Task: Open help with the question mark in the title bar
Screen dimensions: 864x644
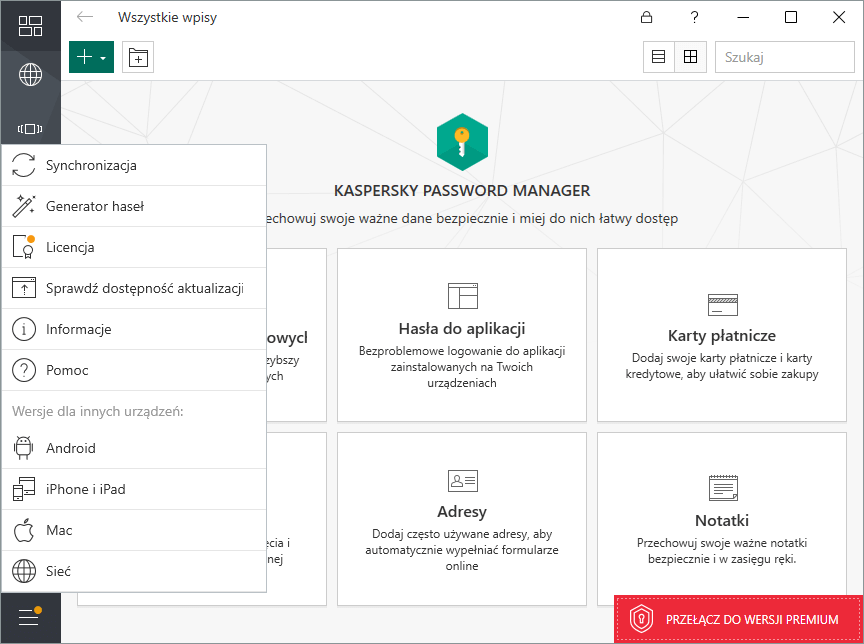Action: pyautogui.click(x=694, y=17)
